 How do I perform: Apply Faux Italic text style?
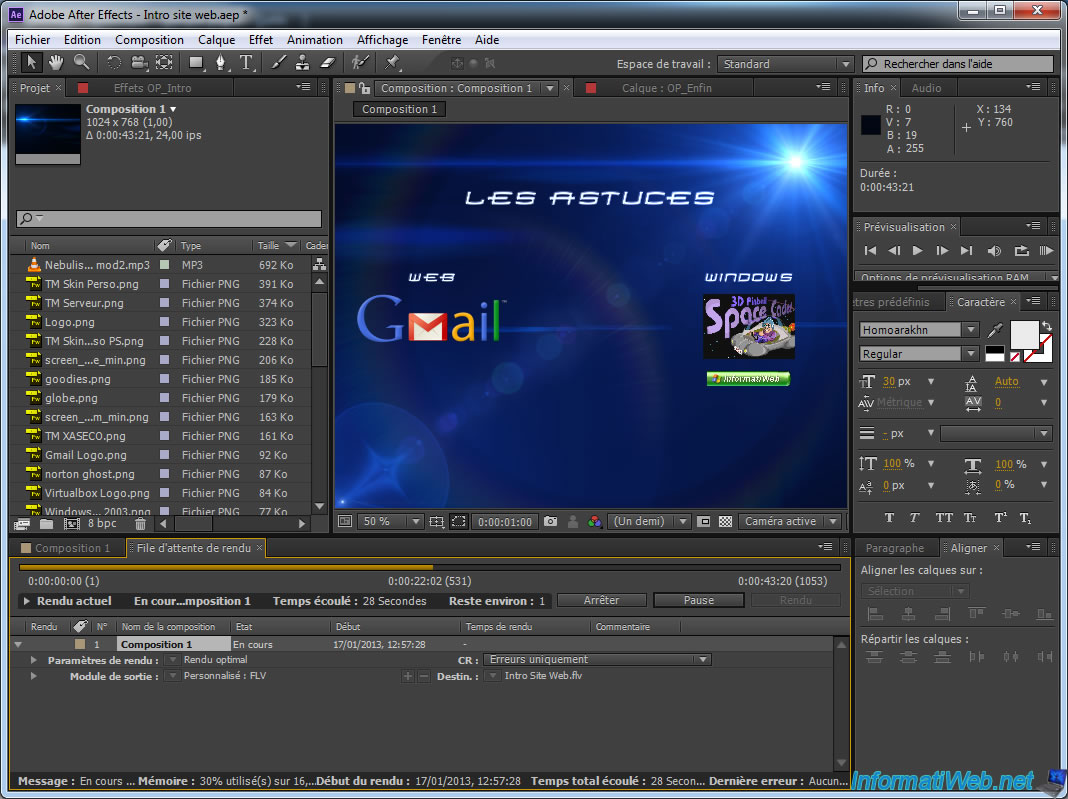[914, 518]
